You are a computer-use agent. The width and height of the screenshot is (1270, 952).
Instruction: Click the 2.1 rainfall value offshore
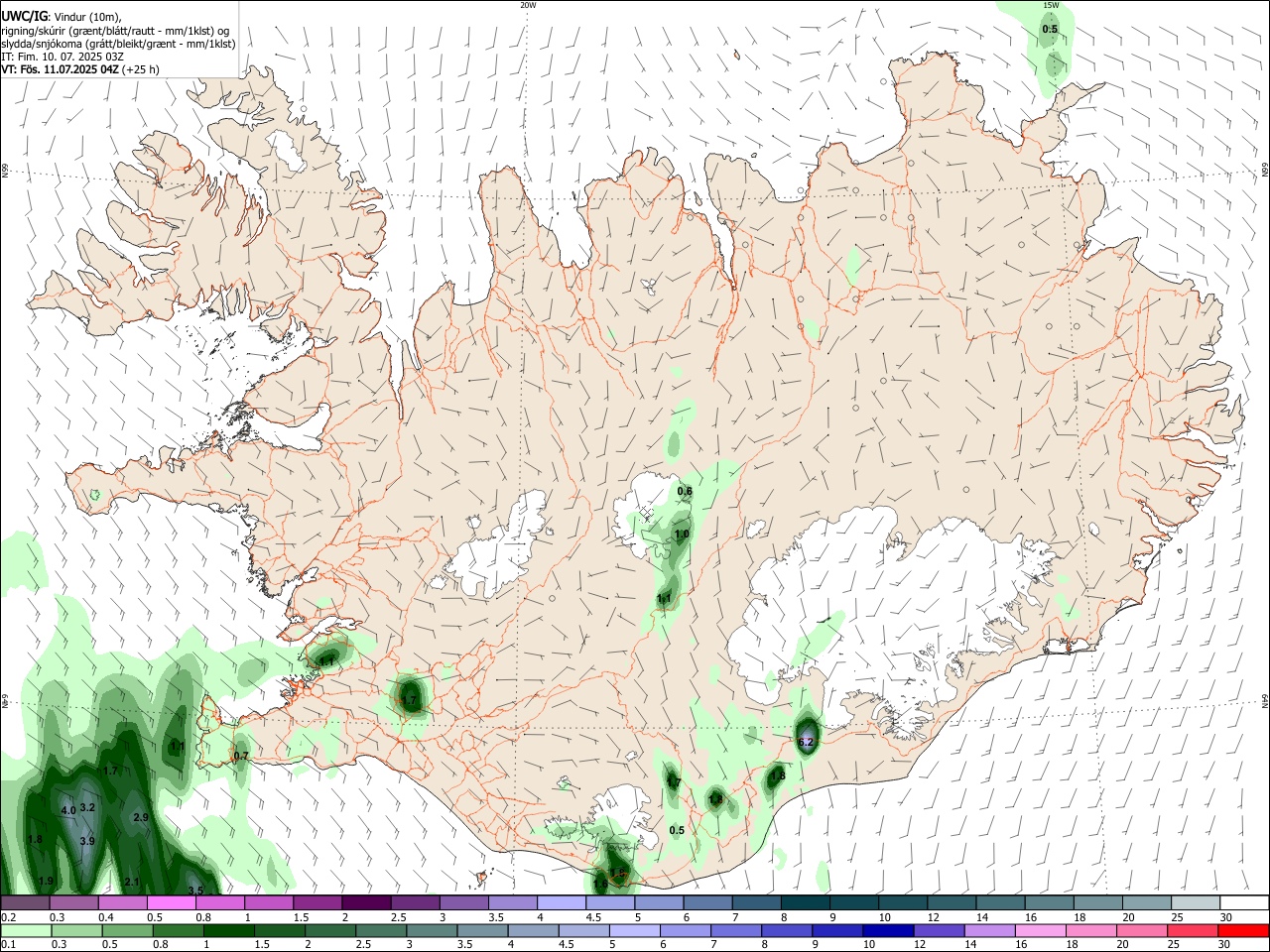coord(133,882)
